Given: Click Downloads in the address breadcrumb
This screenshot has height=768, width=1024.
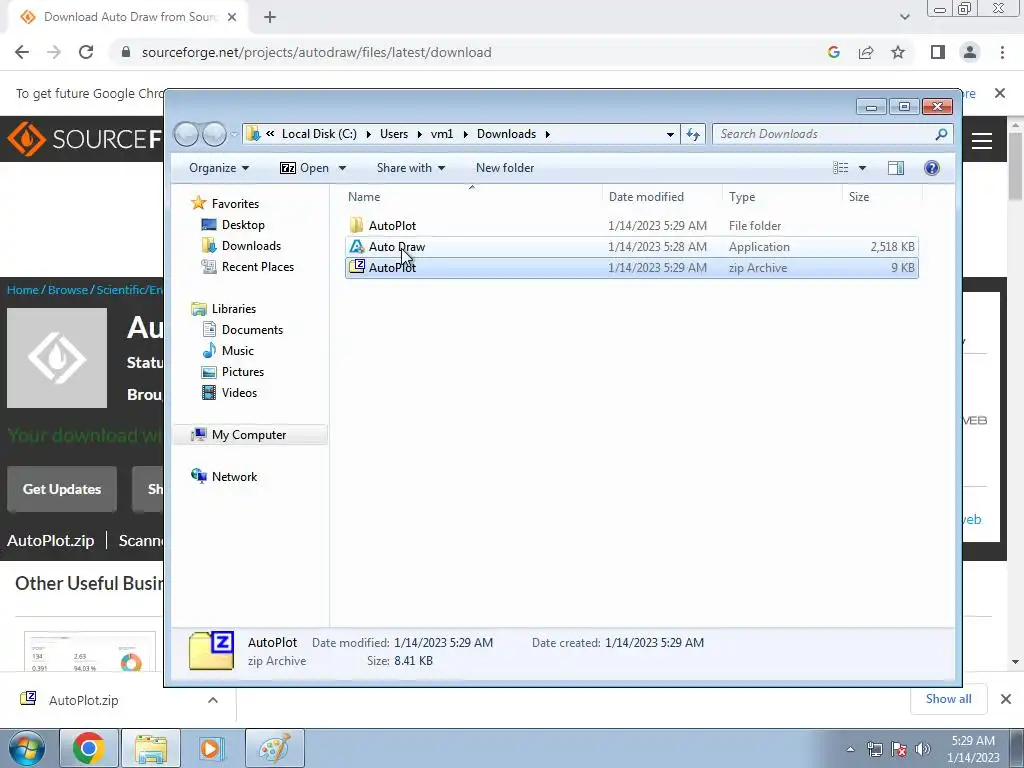Looking at the screenshot, I should 506,134.
